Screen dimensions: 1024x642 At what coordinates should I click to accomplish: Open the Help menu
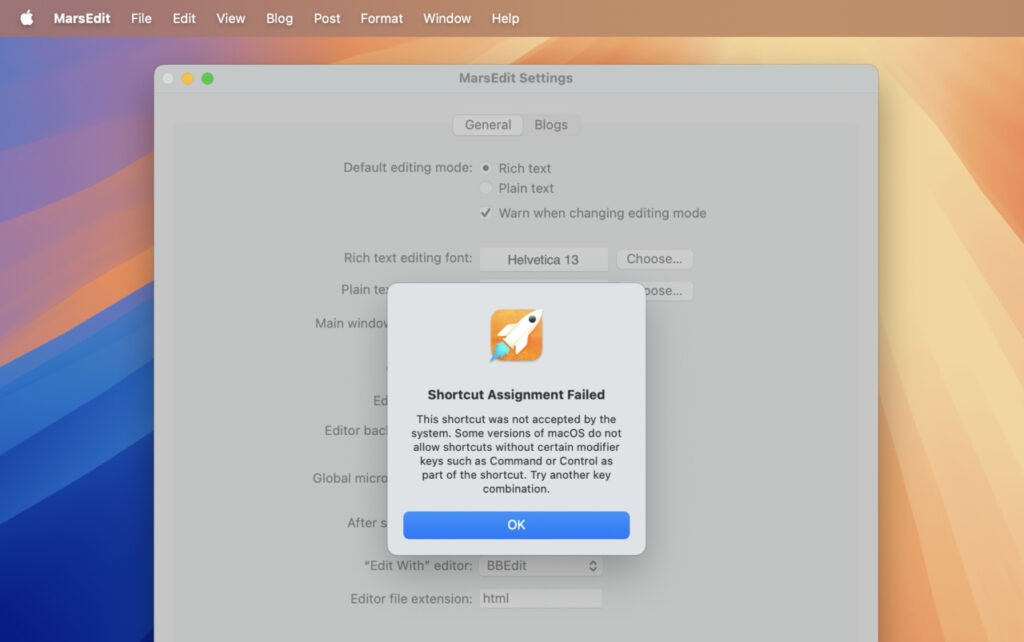point(505,17)
